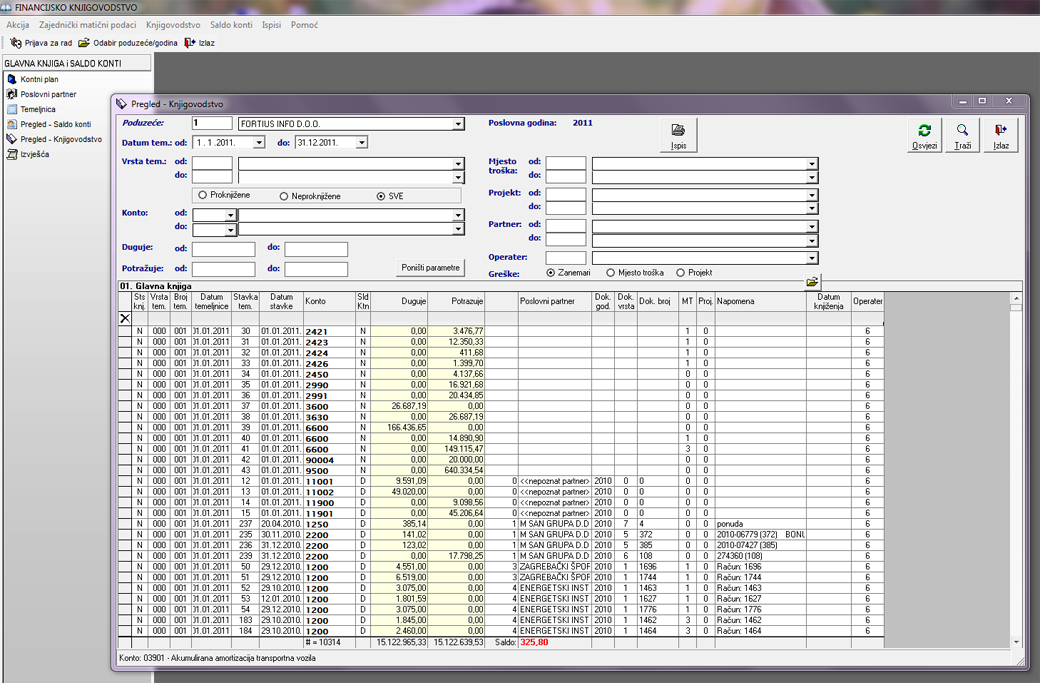The width and height of the screenshot is (1040, 683).
Task: Click the open folder icon above grid
Action: [x=812, y=282]
